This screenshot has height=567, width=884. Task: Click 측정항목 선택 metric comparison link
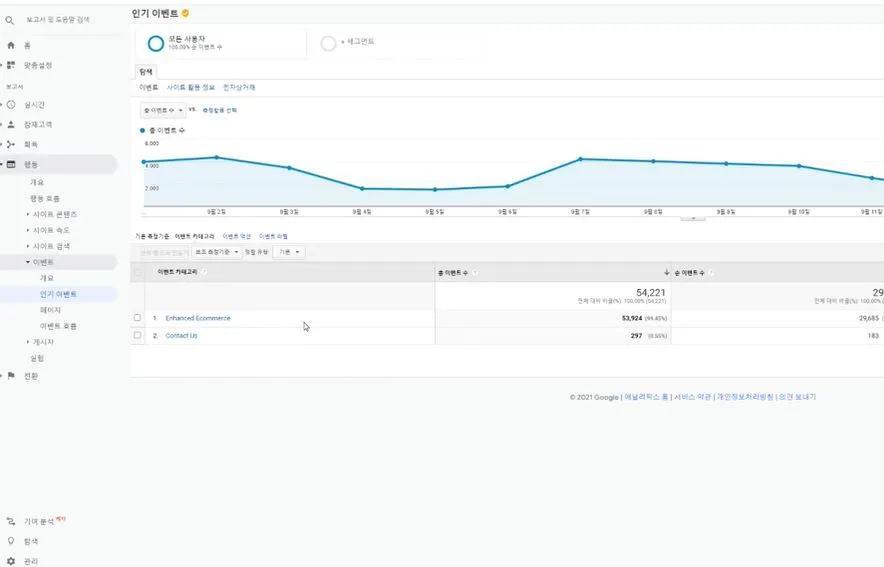(x=219, y=110)
